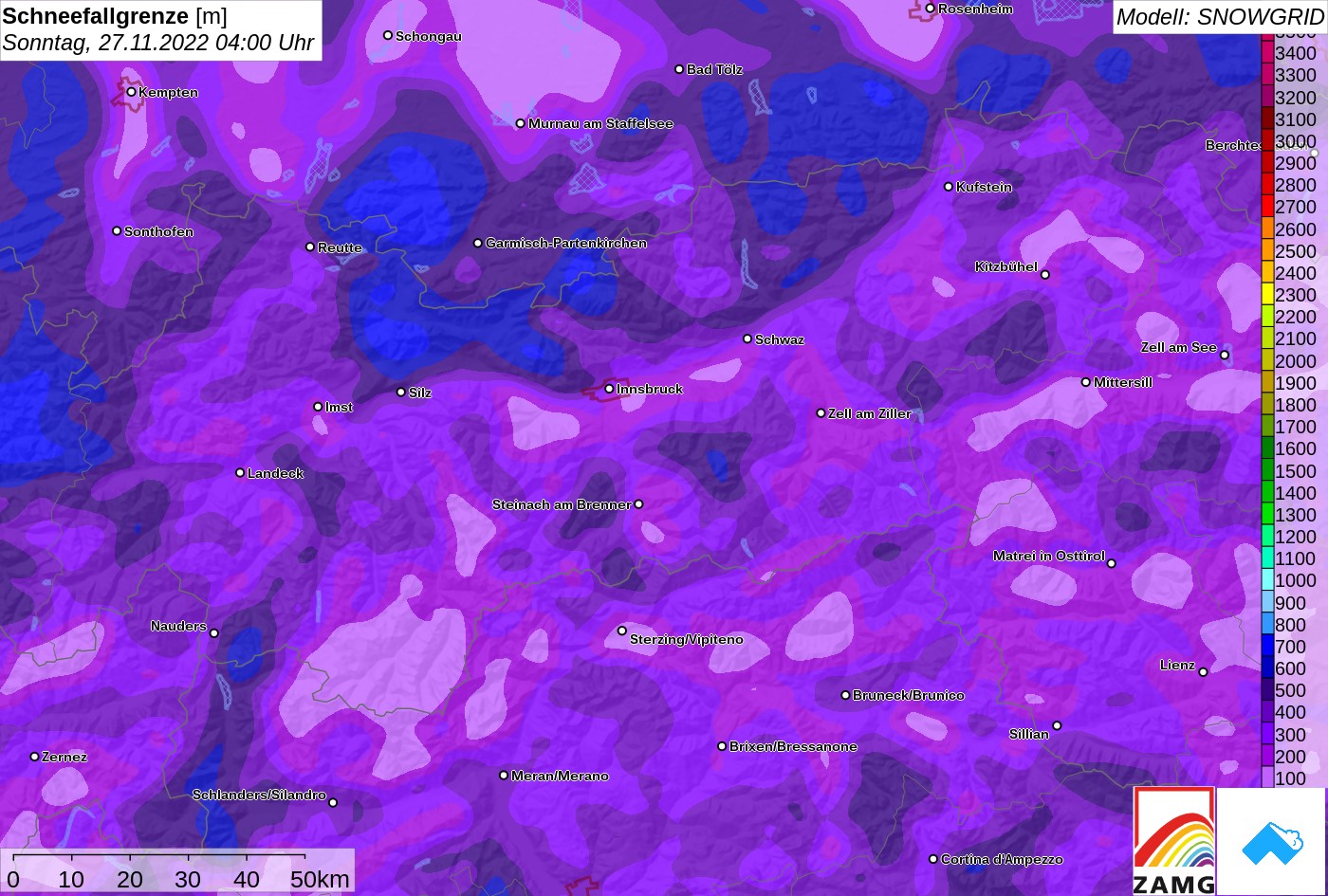The width and height of the screenshot is (1328, 896).
Task: Click the Silz town label
Action: pyautogui.click(x=419, y=393)
